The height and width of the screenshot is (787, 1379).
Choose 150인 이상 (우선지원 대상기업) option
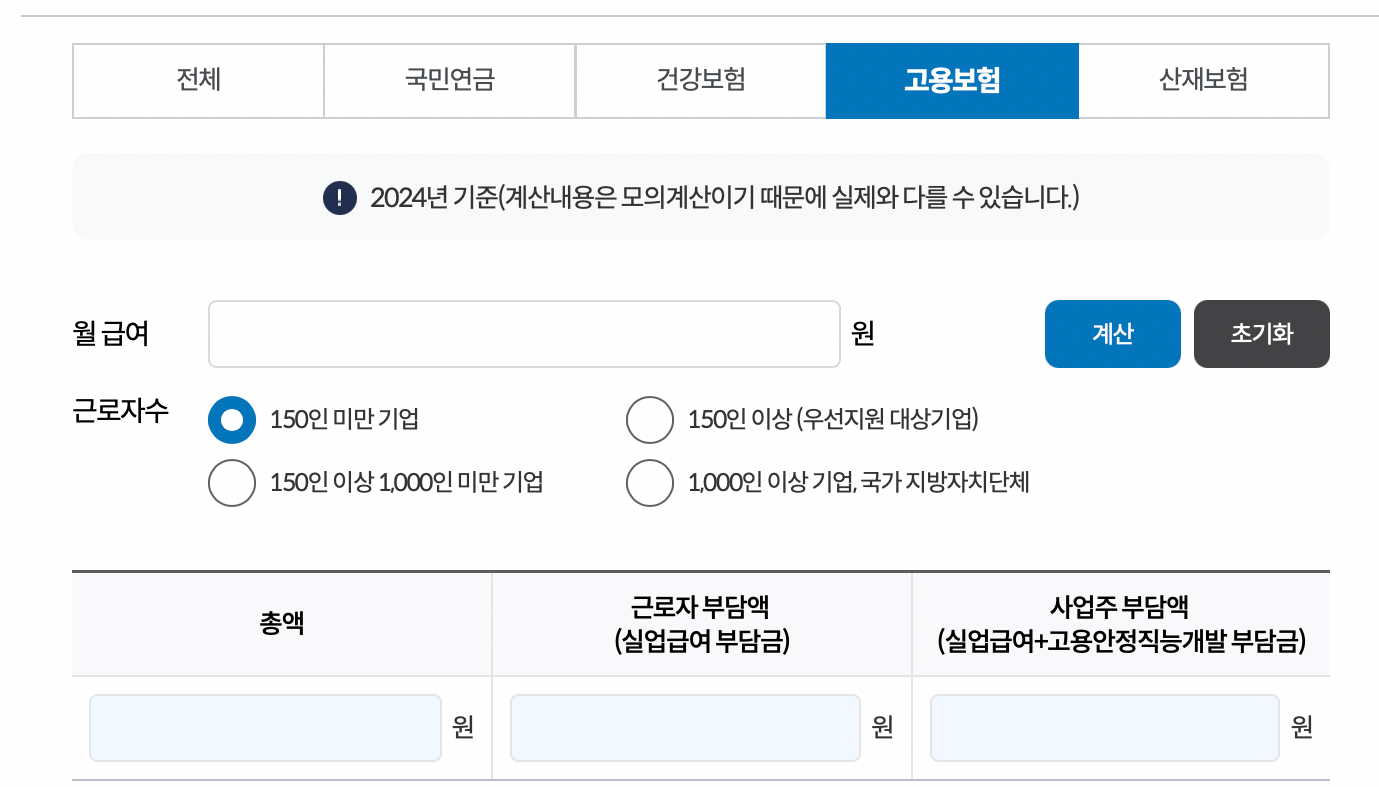pos(650,420)
